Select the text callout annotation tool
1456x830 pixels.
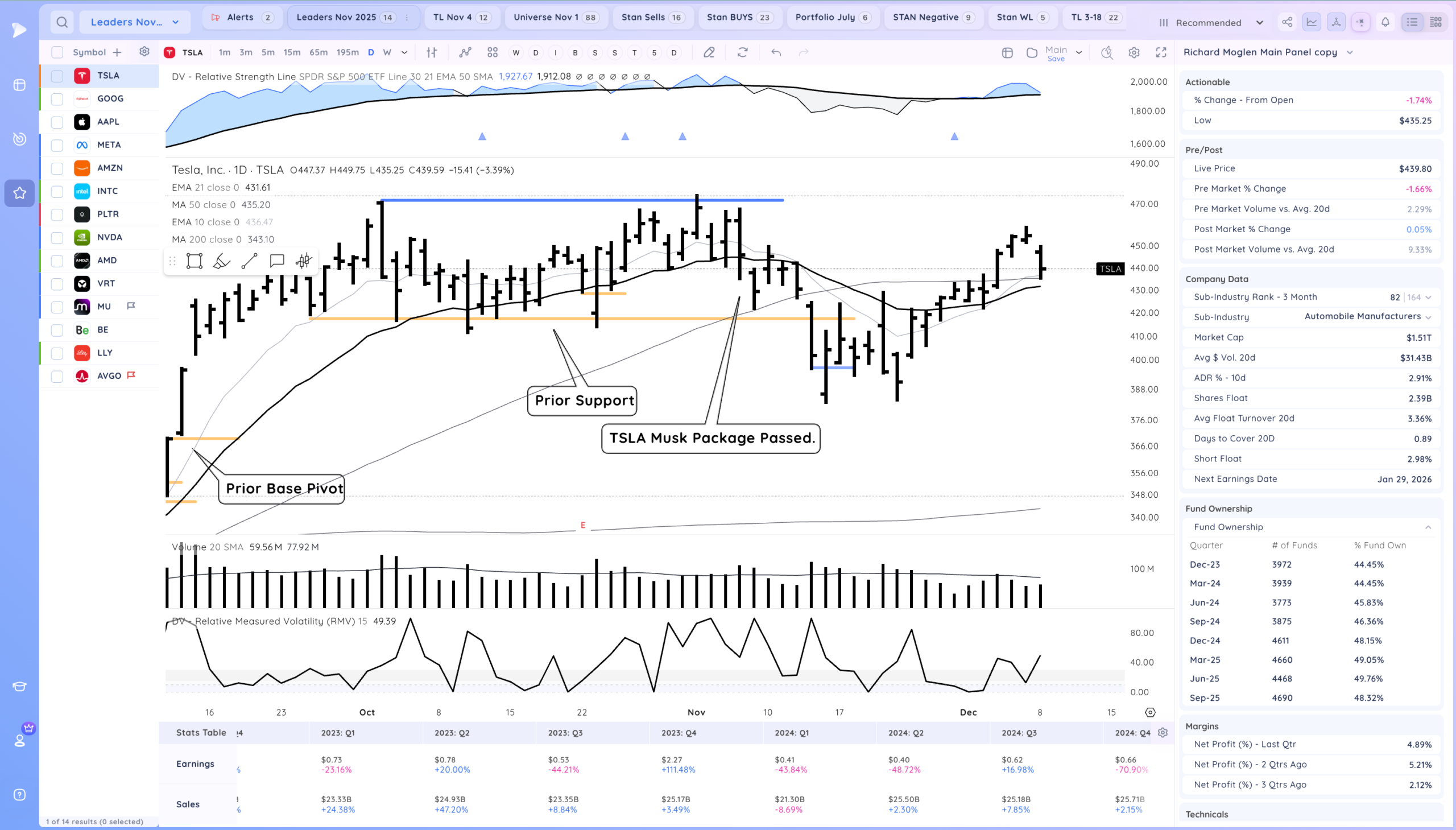[277, 261]
